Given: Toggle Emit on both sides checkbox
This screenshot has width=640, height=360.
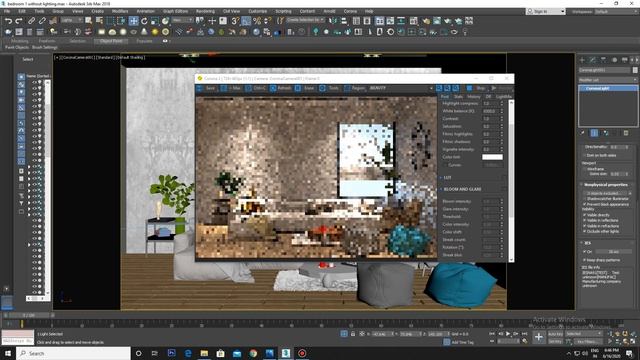Looking at the screenshot, I should (x=584, y=156).
